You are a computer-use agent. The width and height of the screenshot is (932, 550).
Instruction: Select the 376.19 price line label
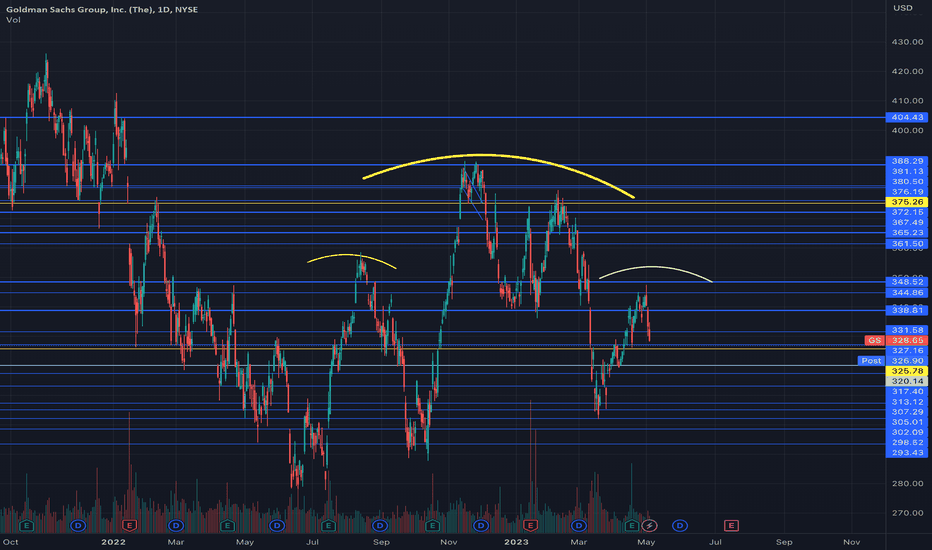coord(907,192)
